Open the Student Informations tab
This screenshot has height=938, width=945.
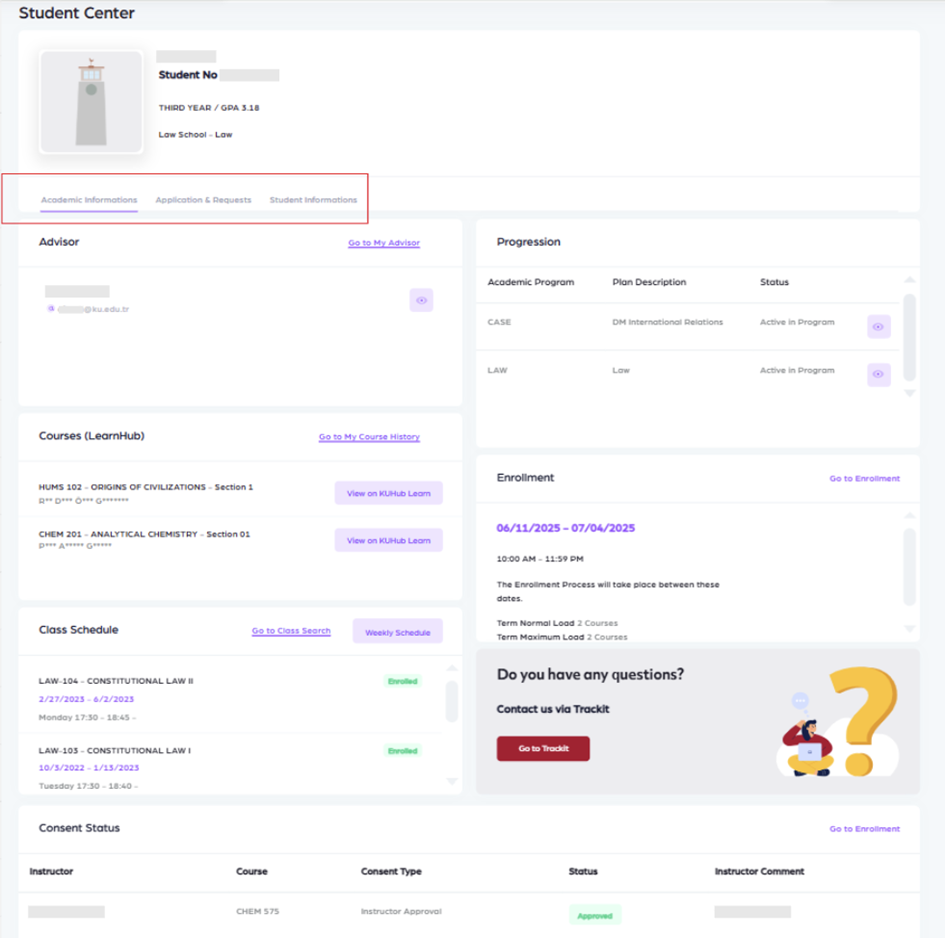[313, 200]
